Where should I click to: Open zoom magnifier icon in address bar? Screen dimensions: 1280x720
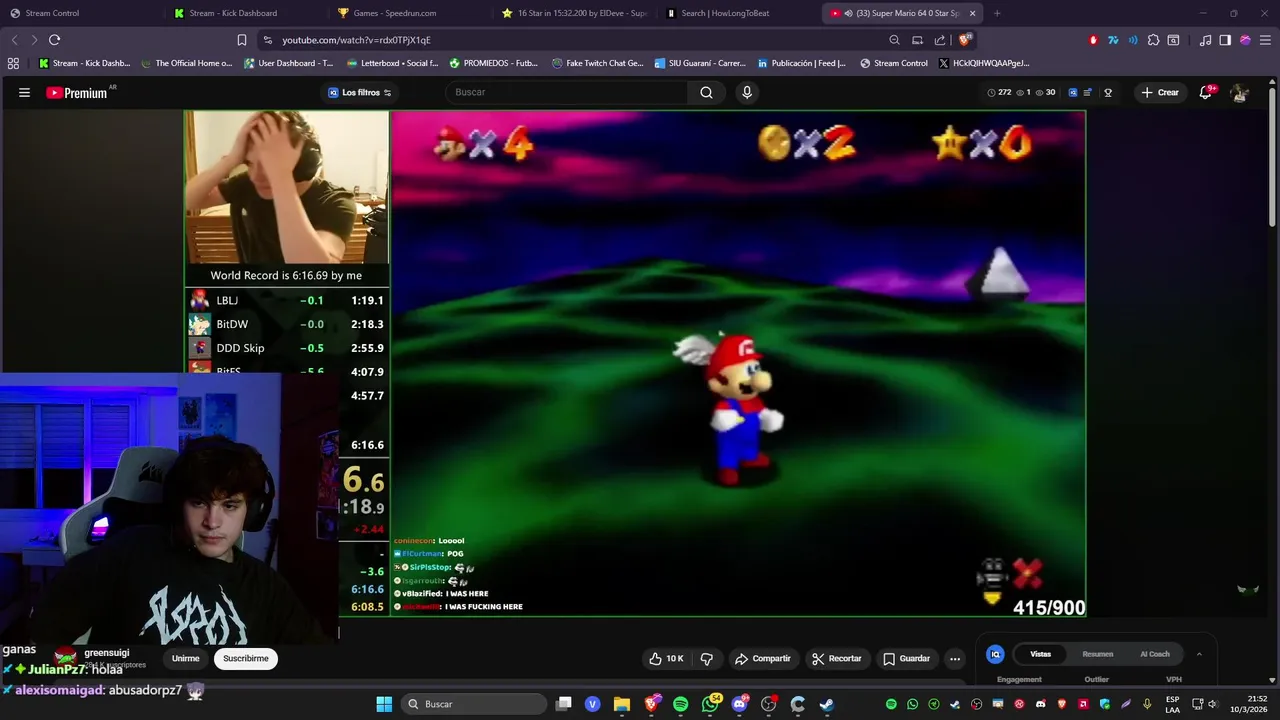coord(894,40)
